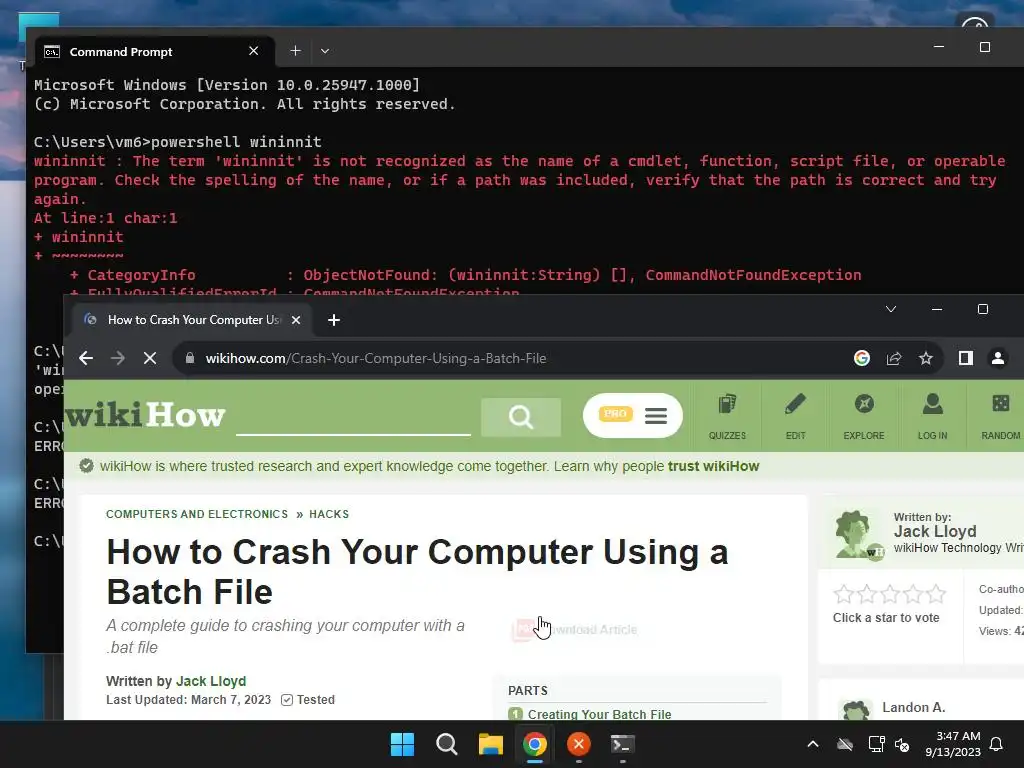This screenshot has height=768, width=1024.
Task: Open network status tray icon
Action: pyautogui.click(x=876, y=744)
